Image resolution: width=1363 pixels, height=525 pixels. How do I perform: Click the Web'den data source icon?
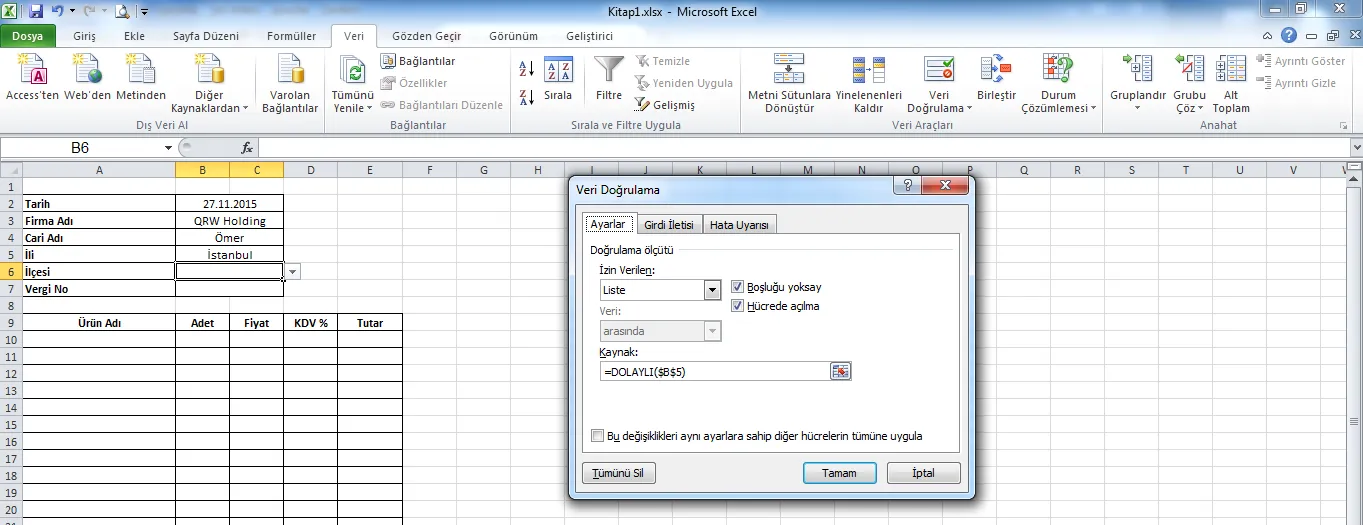[87, 71]
